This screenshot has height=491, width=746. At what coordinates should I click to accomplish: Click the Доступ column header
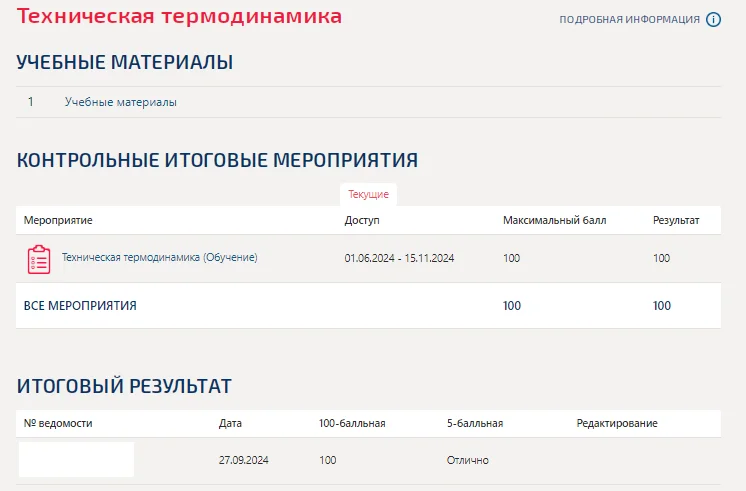pos(362,220)
